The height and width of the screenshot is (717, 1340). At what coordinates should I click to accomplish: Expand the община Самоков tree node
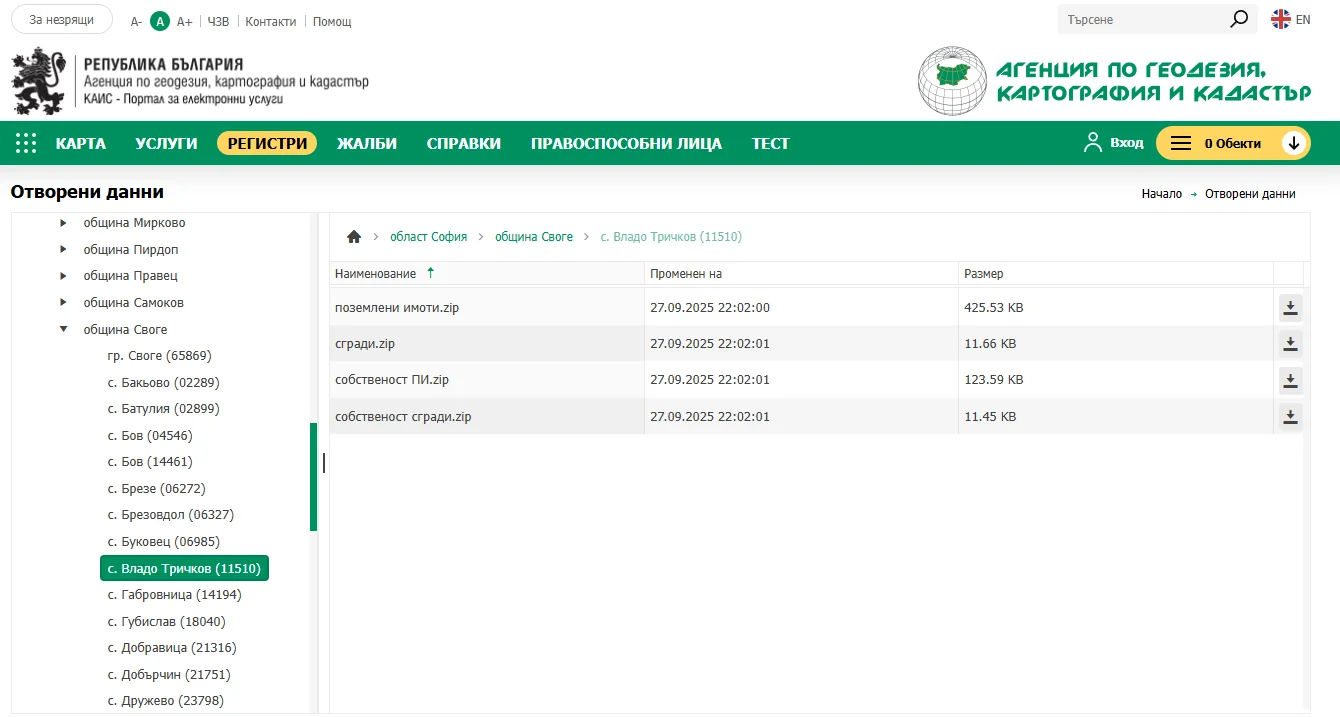64,302
